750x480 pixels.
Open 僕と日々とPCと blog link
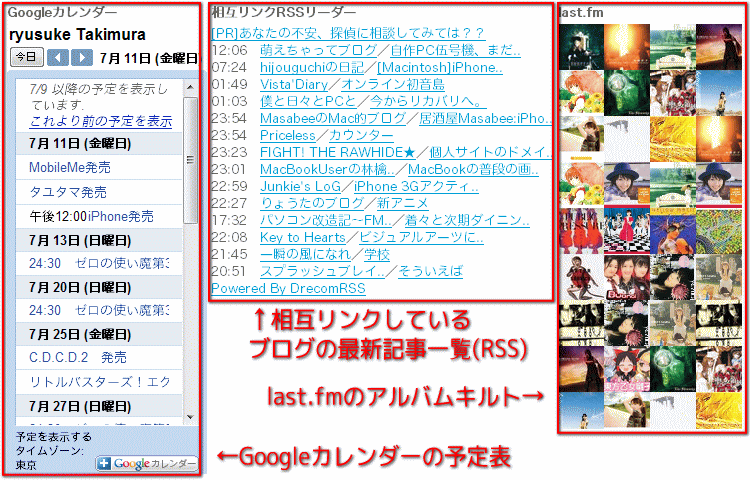309,101
